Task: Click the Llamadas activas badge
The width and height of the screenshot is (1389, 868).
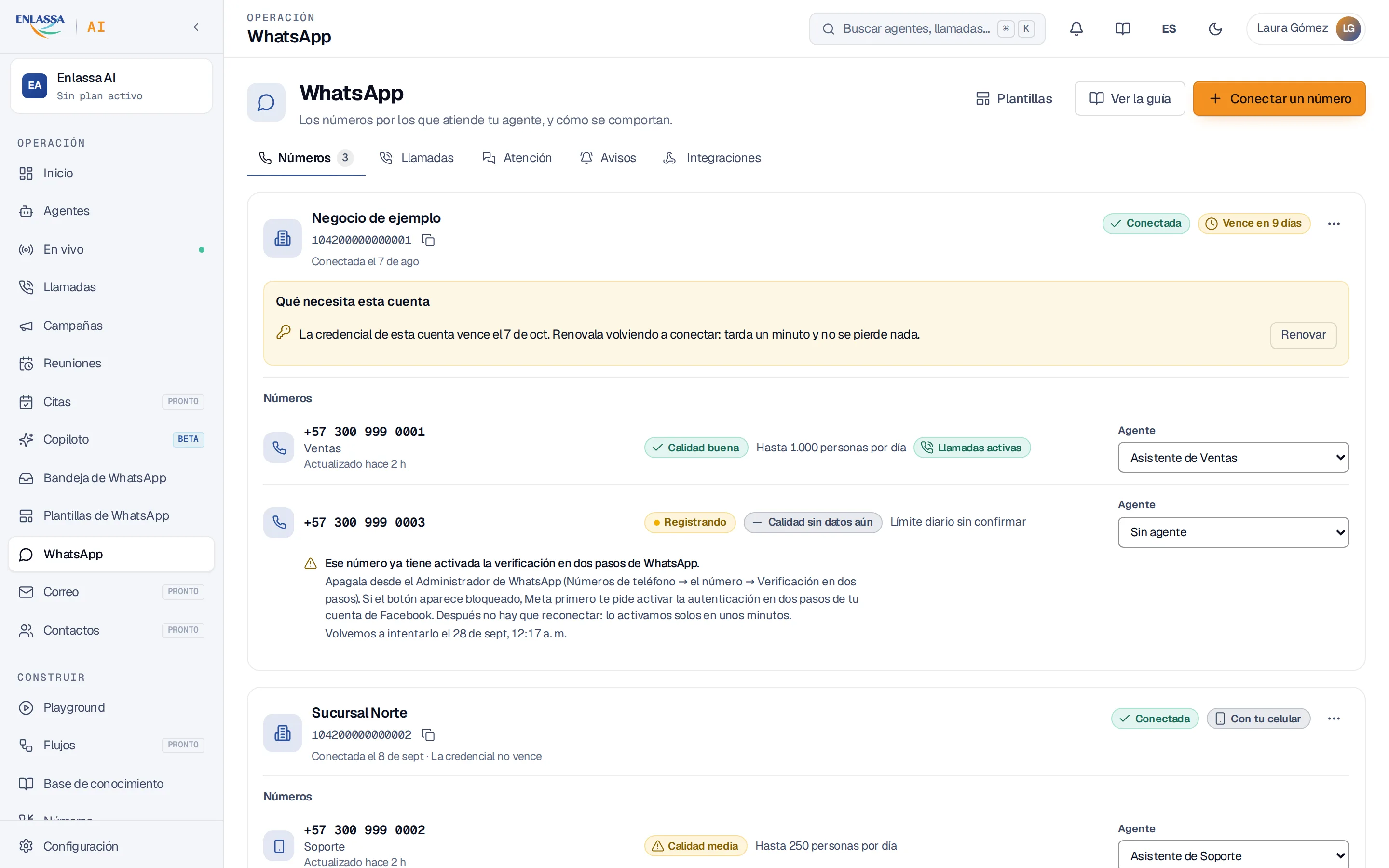Action: pos(972,448)
